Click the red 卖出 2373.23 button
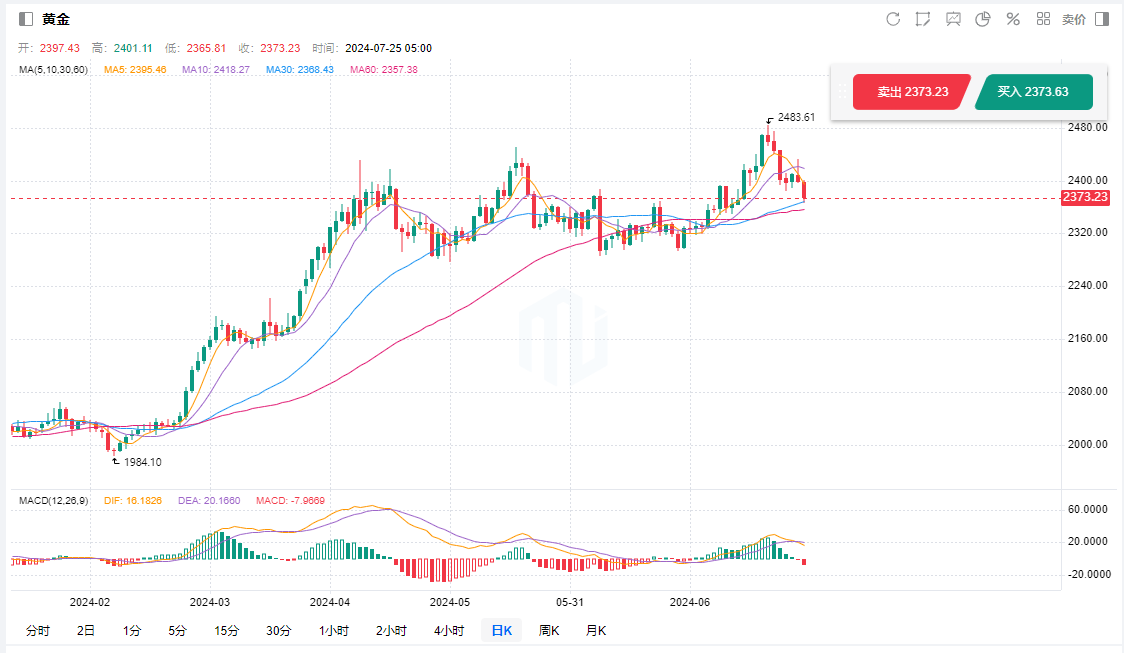Viewport: 1124px width, 653px height. tap(912, 92)
